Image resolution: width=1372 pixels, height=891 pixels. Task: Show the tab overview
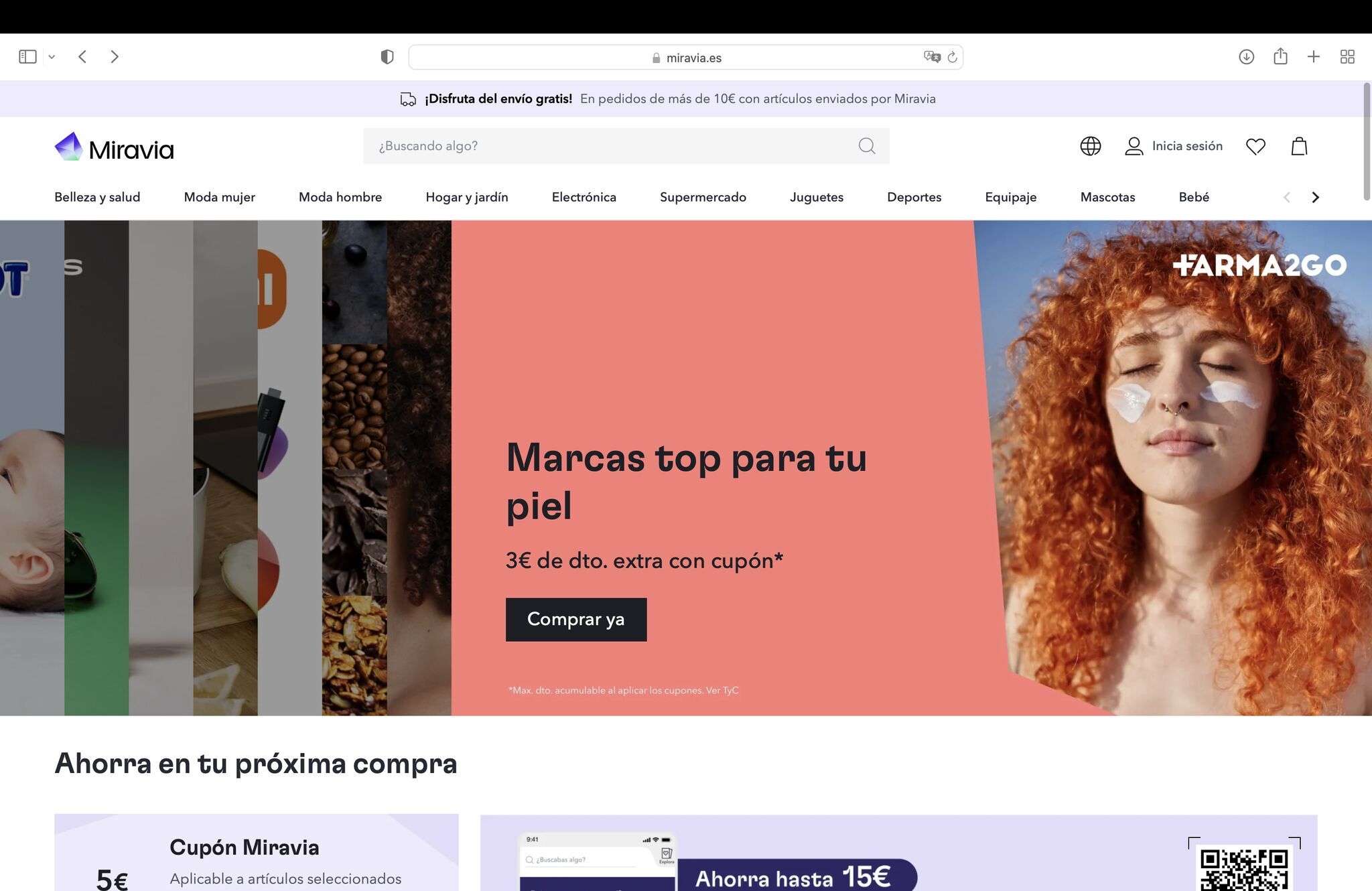click(1347, 57)
